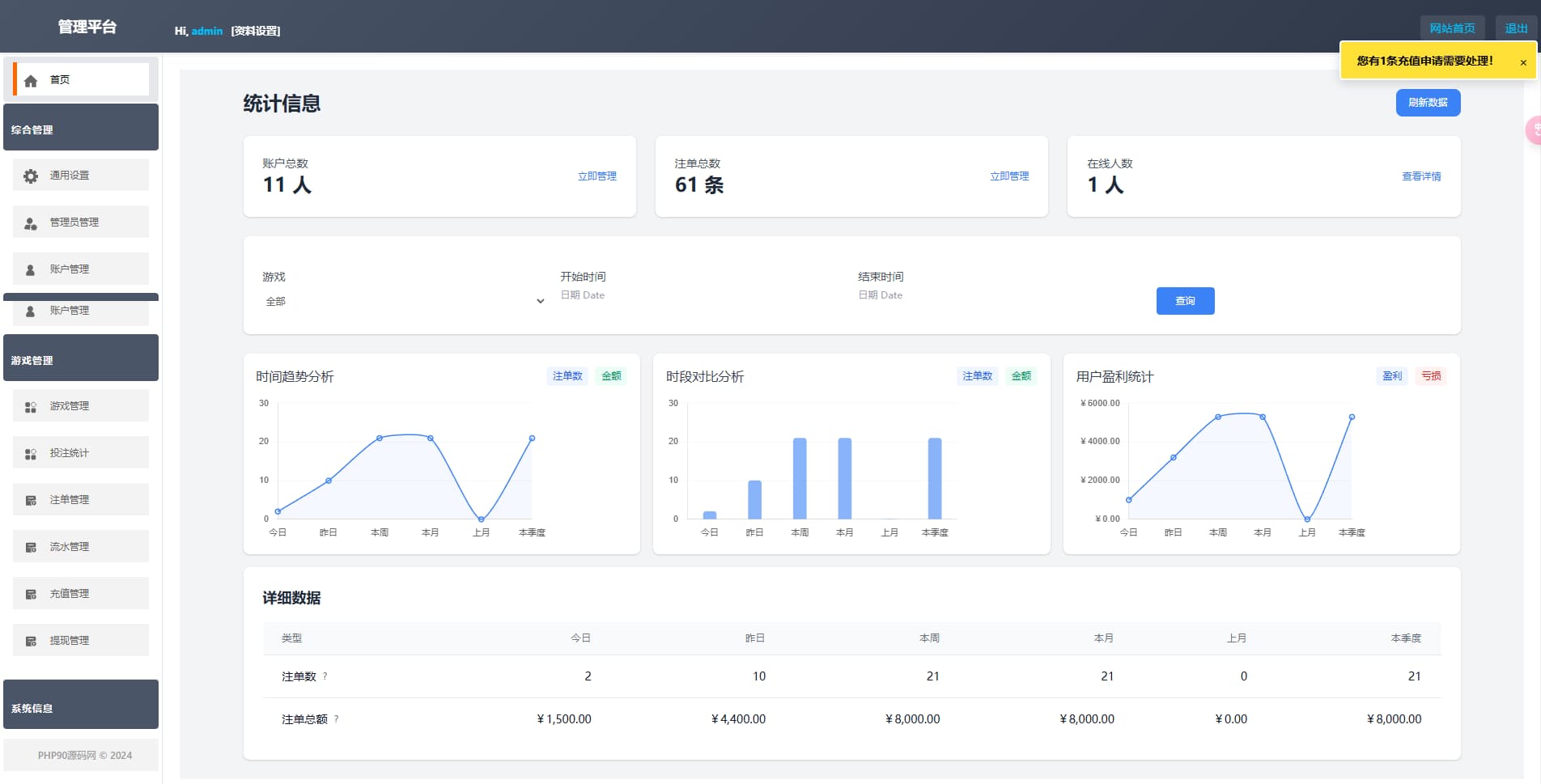Click the home icon in the sidebar
This screenshot has width=1541, height=784.
point(31,81)
